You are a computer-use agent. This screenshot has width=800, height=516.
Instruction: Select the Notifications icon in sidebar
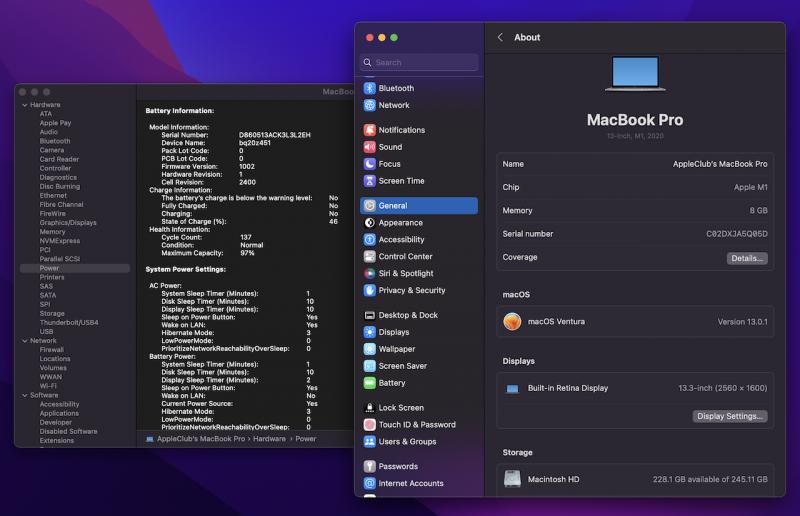(x=370, y=130)
